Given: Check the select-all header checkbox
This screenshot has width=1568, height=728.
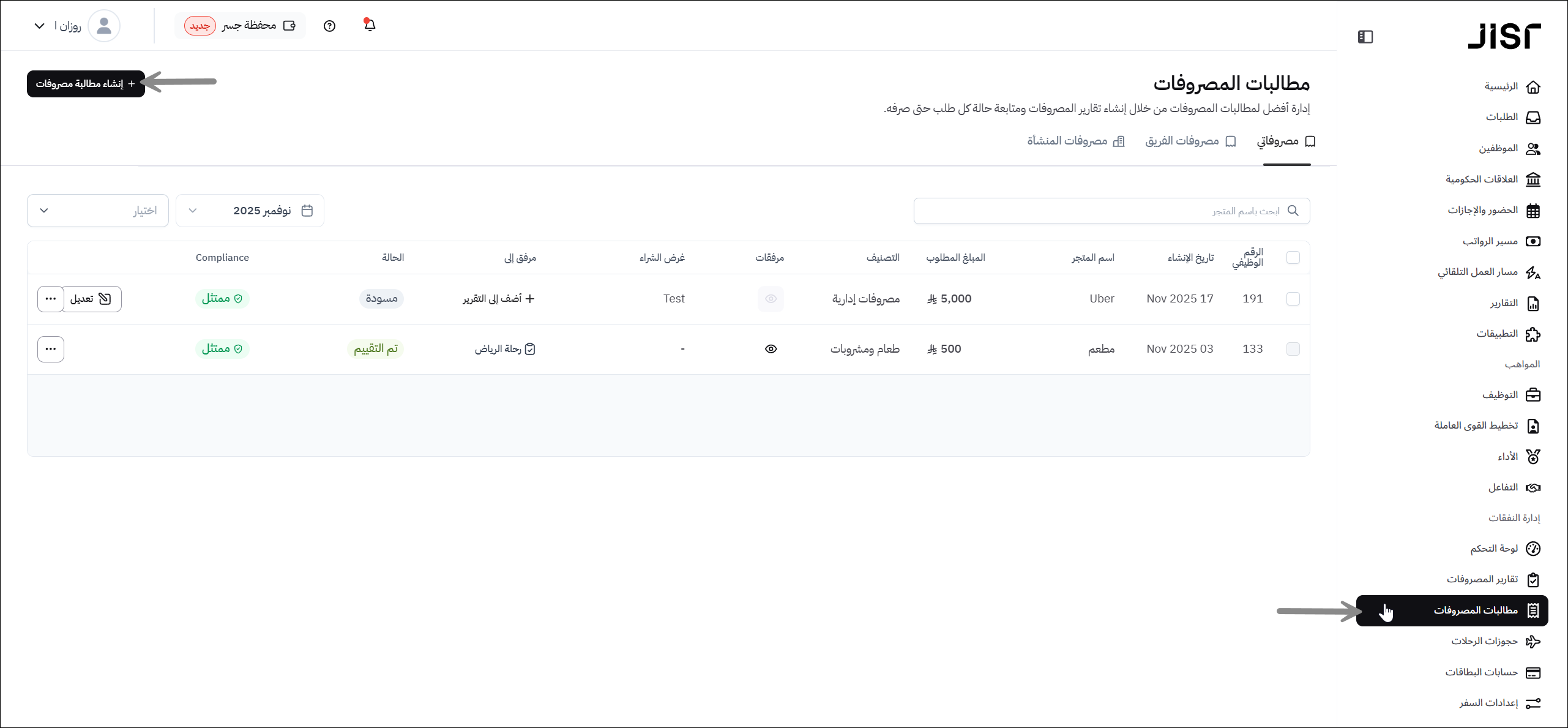Looking at the screenshot, I should [1293, 258].
